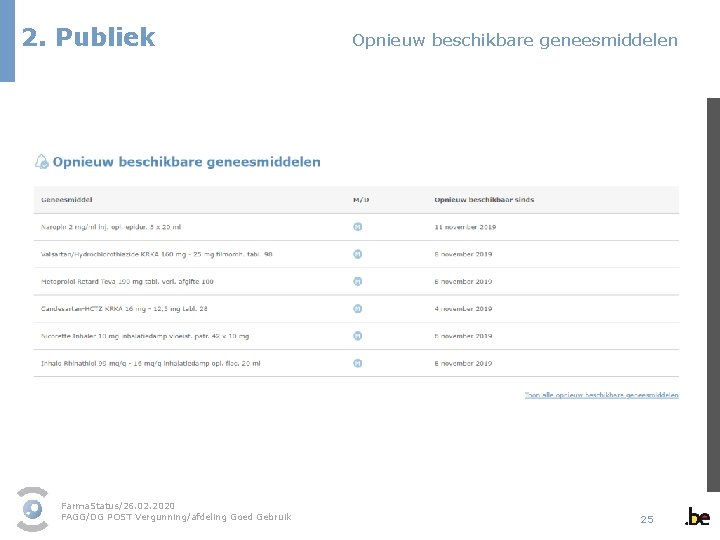Screen dimensions: 720x540
Task: Click the M icon for Metoprolol Retard Teva
Action: coord(357,281)
